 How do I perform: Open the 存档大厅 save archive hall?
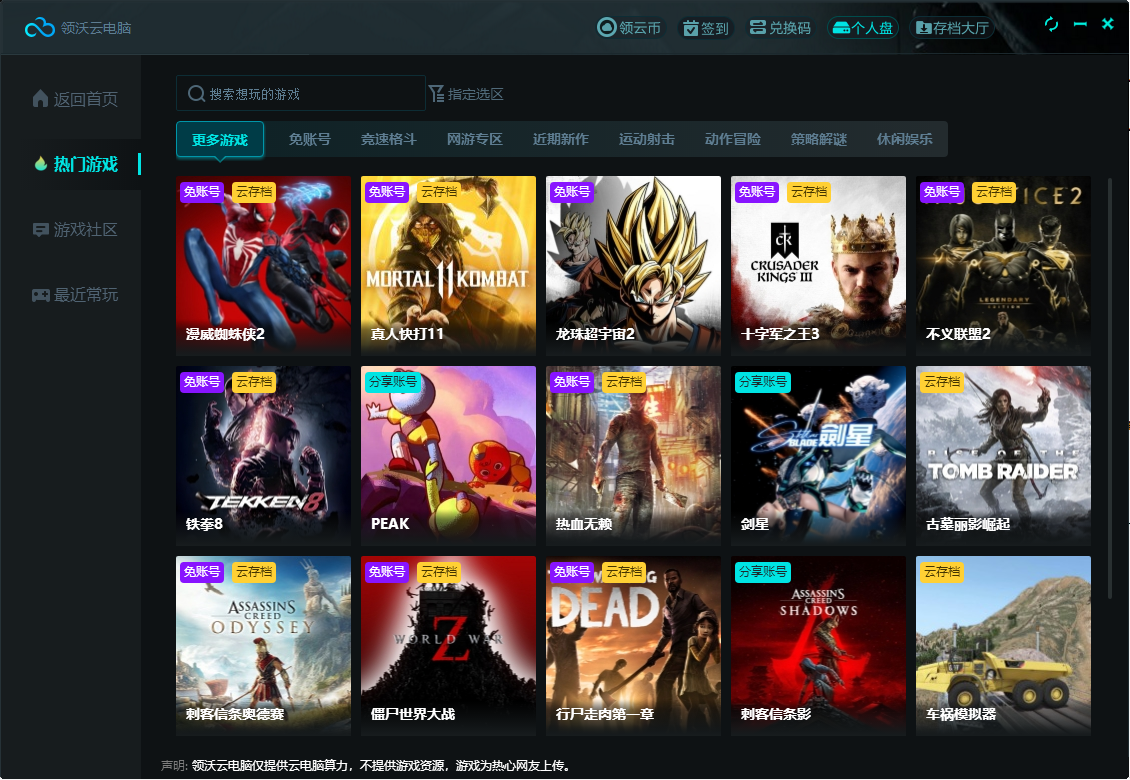952,28
